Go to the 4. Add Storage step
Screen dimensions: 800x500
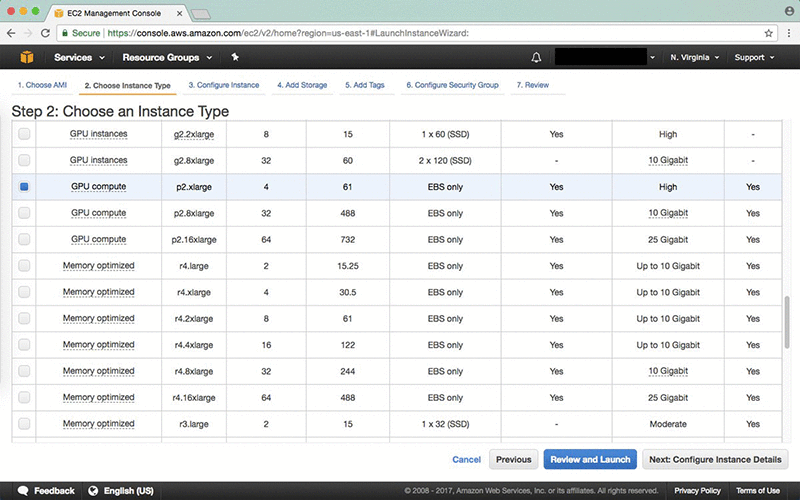pyautogui.click(x=302, y=85)
